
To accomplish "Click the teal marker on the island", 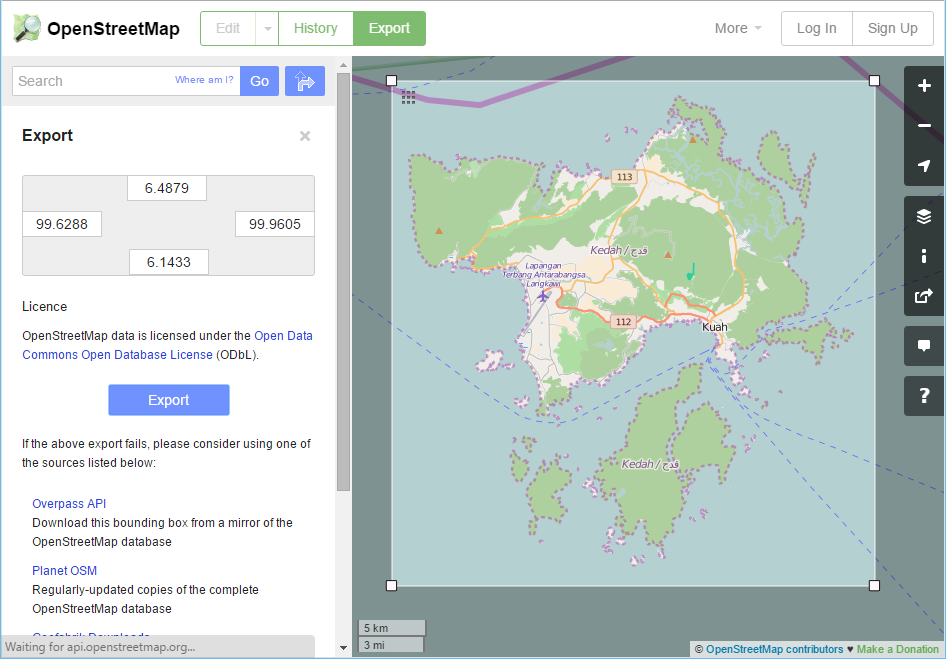I will pos(691,272).
